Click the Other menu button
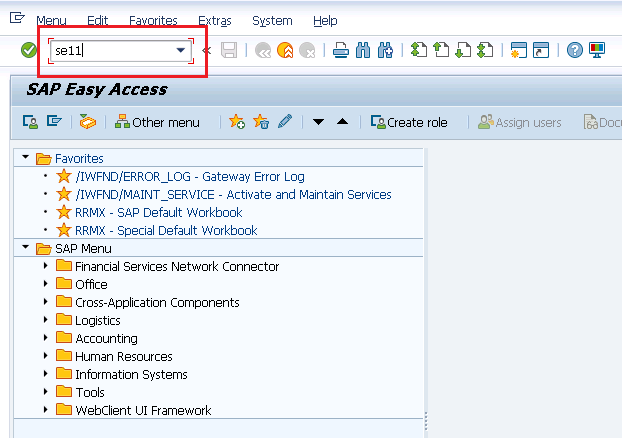This screenshot has width=622, height=438. pyautogui.click(x=157, y=122)
